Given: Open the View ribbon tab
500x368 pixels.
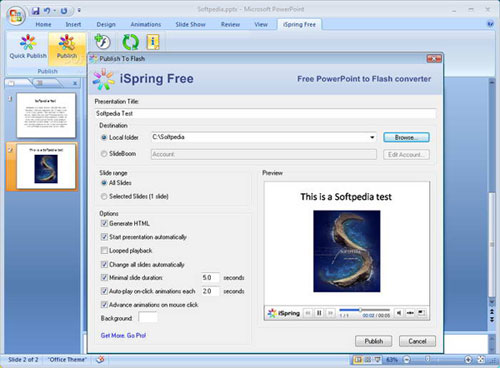Looking at the screenshot, I should [261, 24].
